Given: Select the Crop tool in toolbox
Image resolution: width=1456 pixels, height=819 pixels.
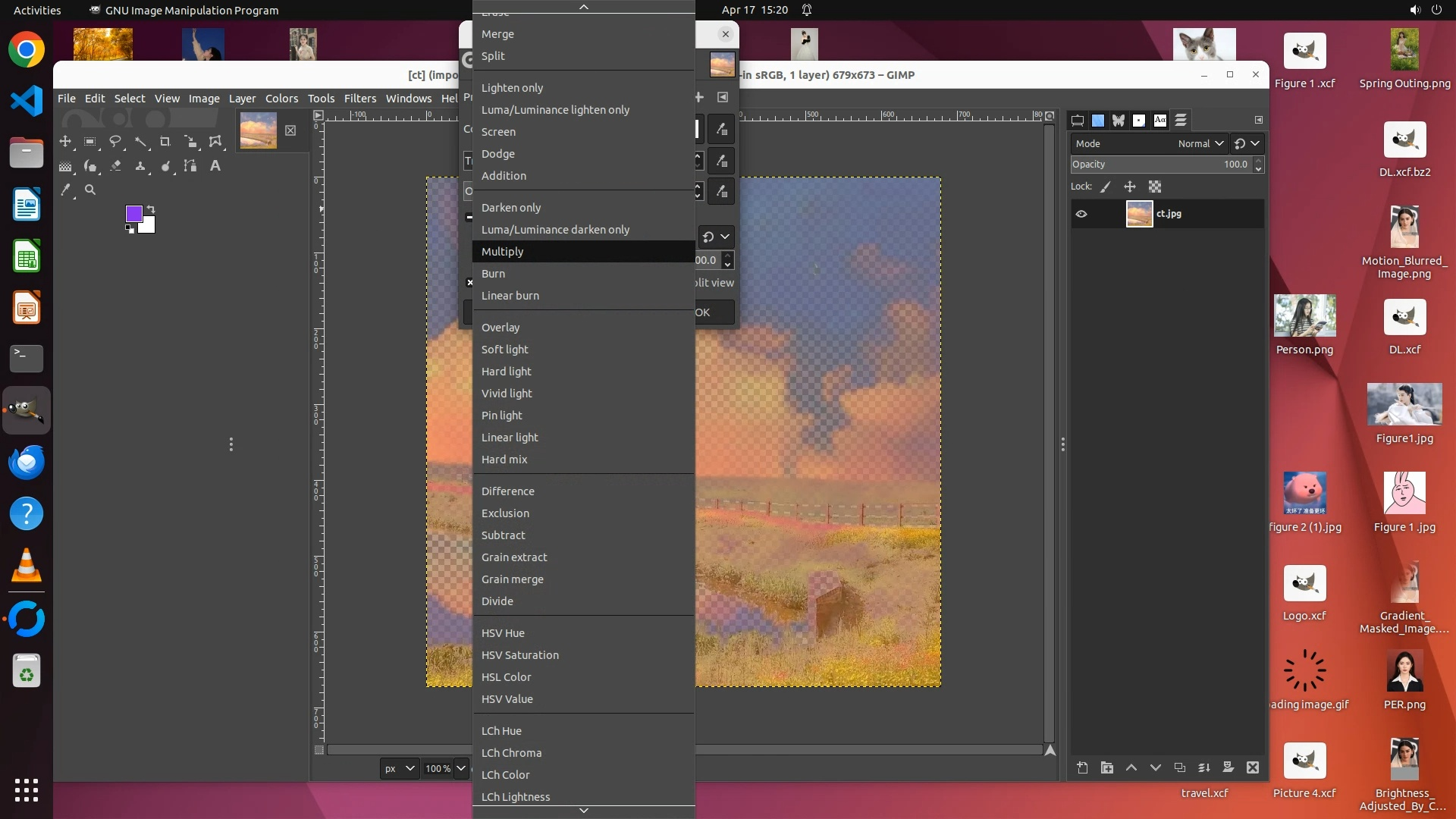Looking at the screenshot, I should click(165, 142).
